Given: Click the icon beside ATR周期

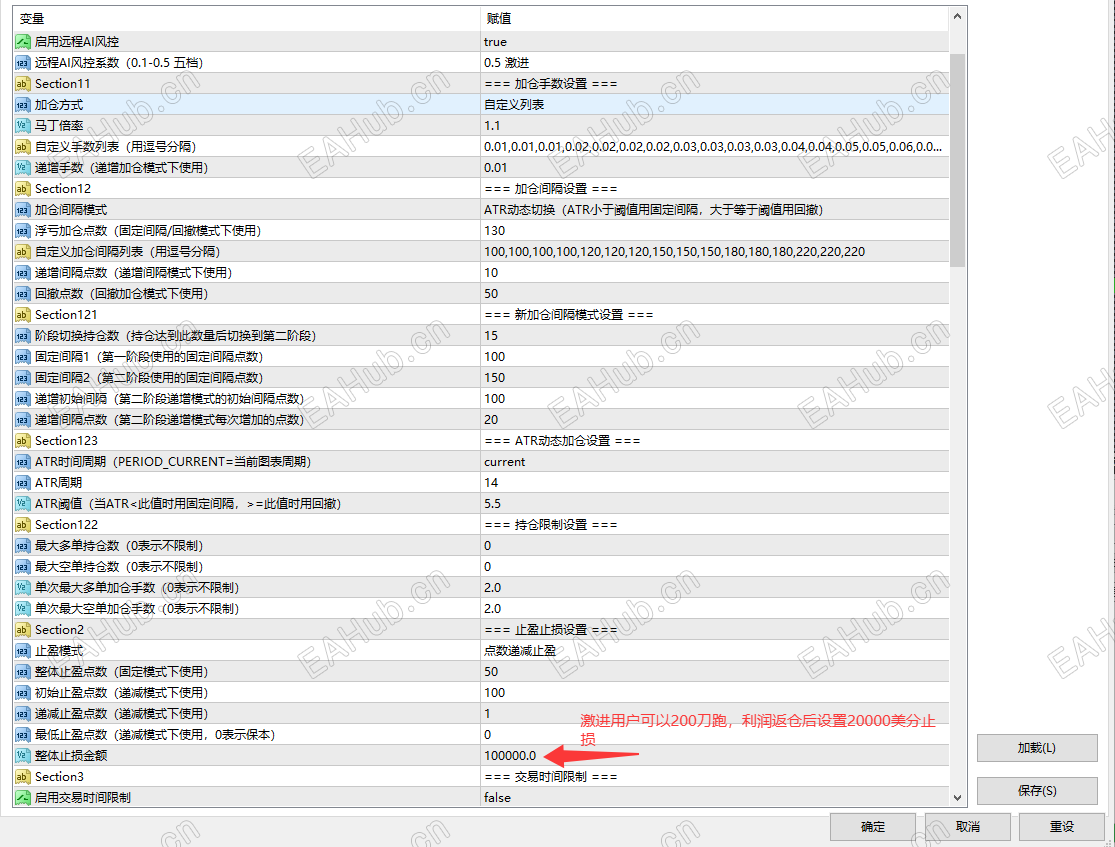Looking at the screenshot, I should (x=23, y=483).
